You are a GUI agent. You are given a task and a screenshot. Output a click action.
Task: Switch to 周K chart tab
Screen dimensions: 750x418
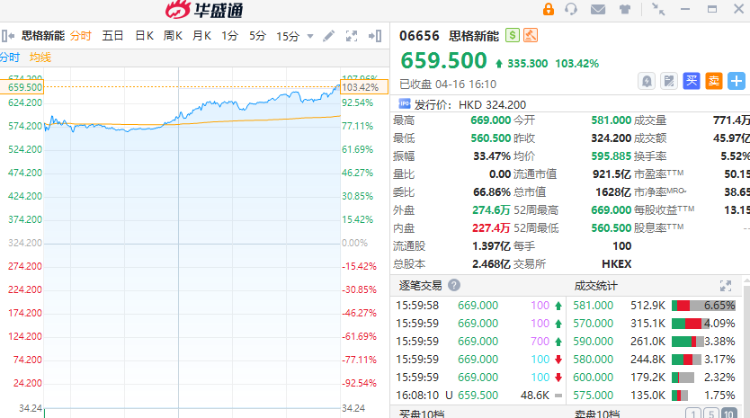173,36
